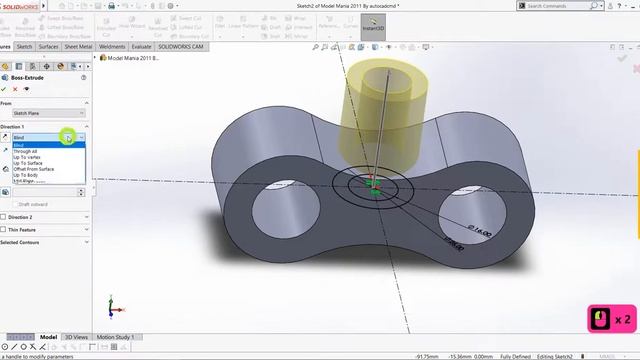Screen dimensions: 640x360
Task: Open the options gear in top toolbar
Action: (171, 6)
